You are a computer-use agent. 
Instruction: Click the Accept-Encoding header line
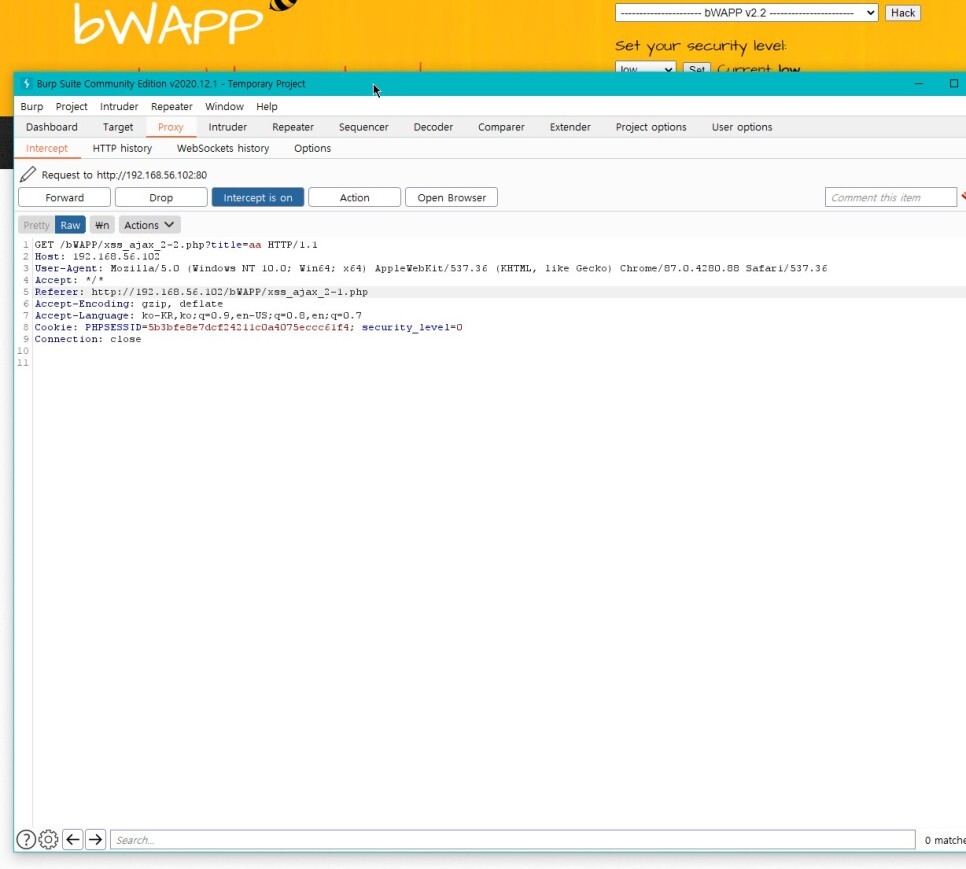click(129, 304)
